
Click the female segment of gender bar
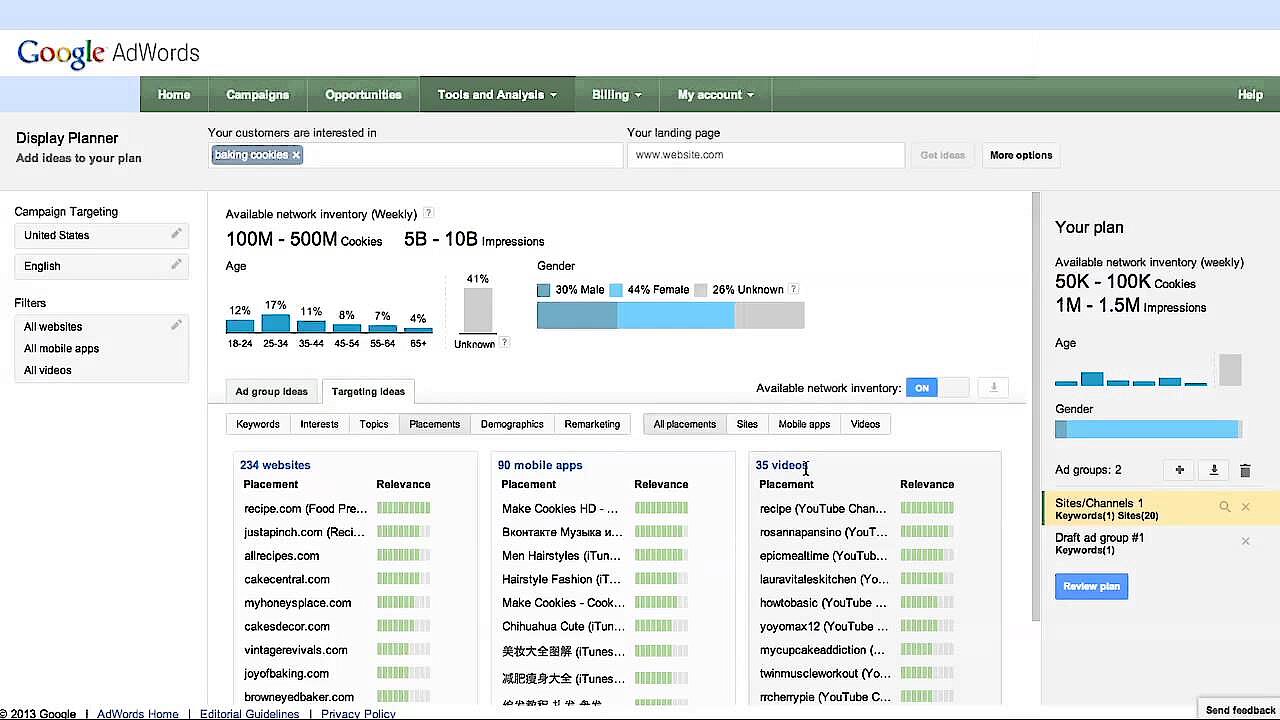pyautogui.click(x=675, y=316)
